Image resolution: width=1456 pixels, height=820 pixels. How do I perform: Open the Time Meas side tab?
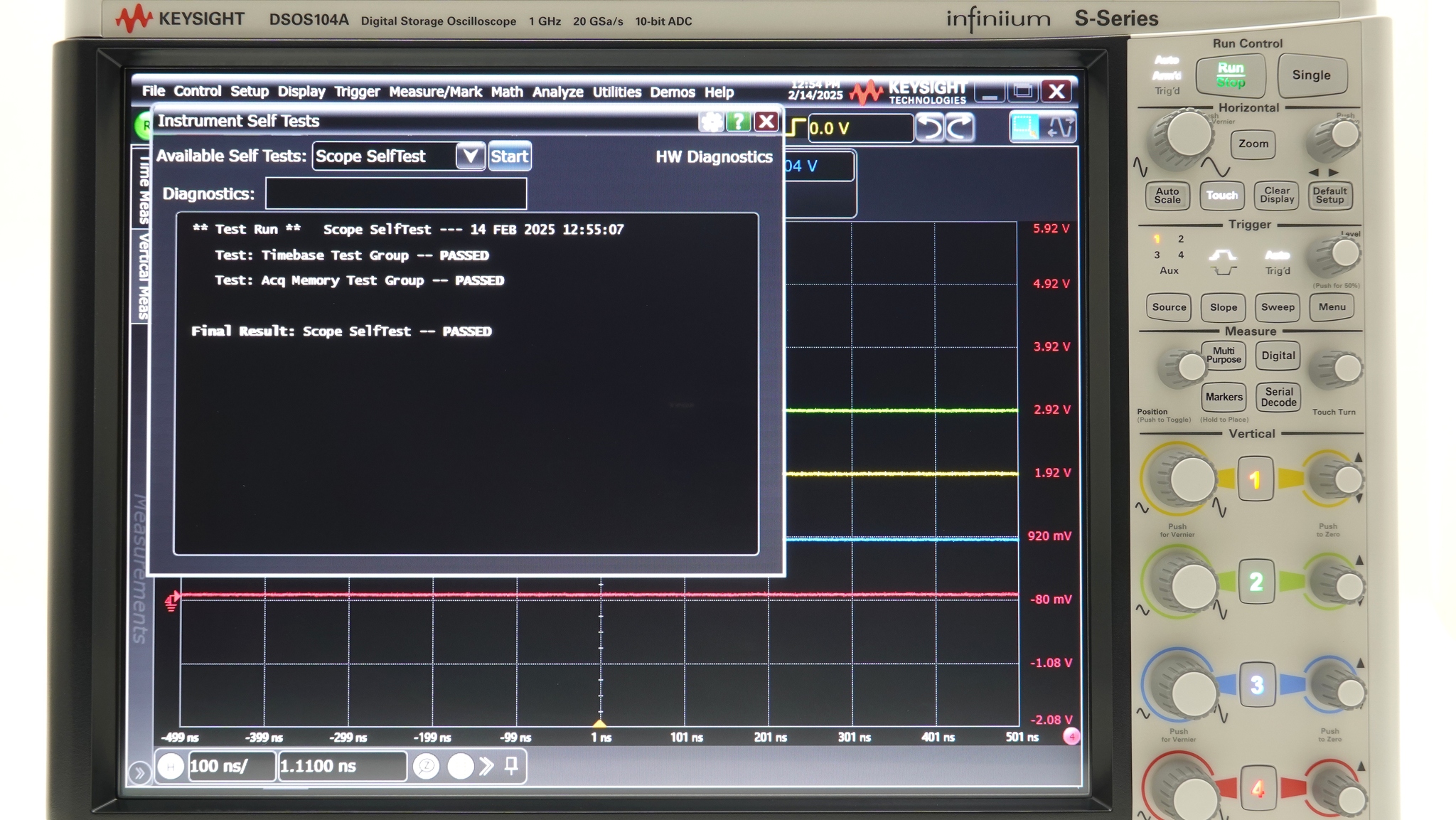(x=141, y=188)
